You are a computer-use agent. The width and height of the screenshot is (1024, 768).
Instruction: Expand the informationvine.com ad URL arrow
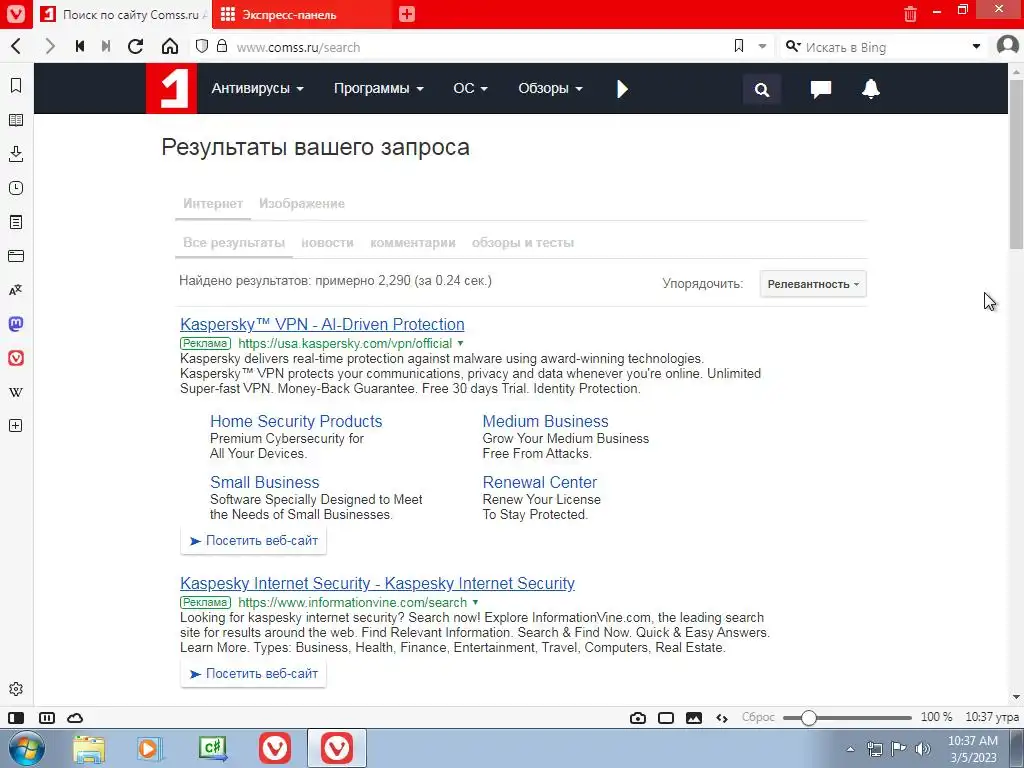point(475,602)
